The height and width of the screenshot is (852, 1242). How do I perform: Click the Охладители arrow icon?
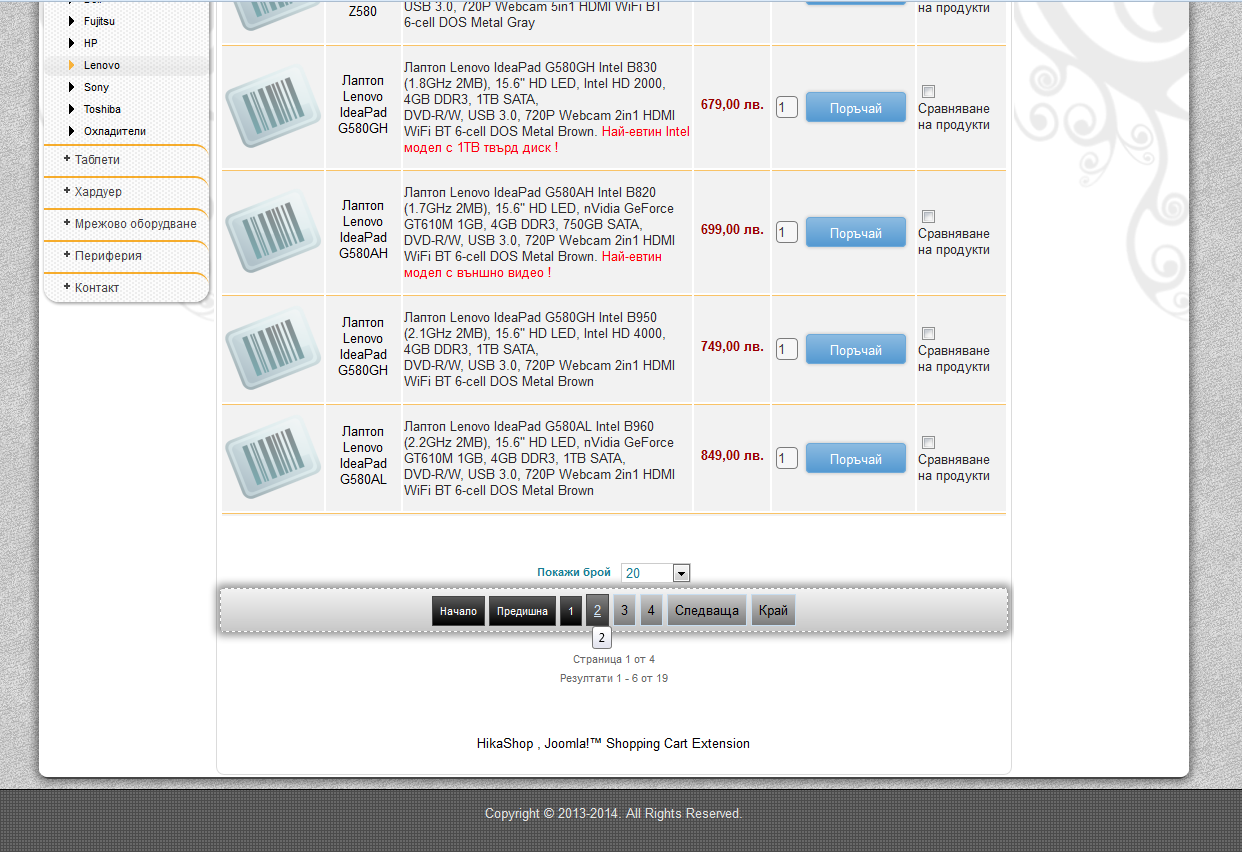(x=71, y=131)
